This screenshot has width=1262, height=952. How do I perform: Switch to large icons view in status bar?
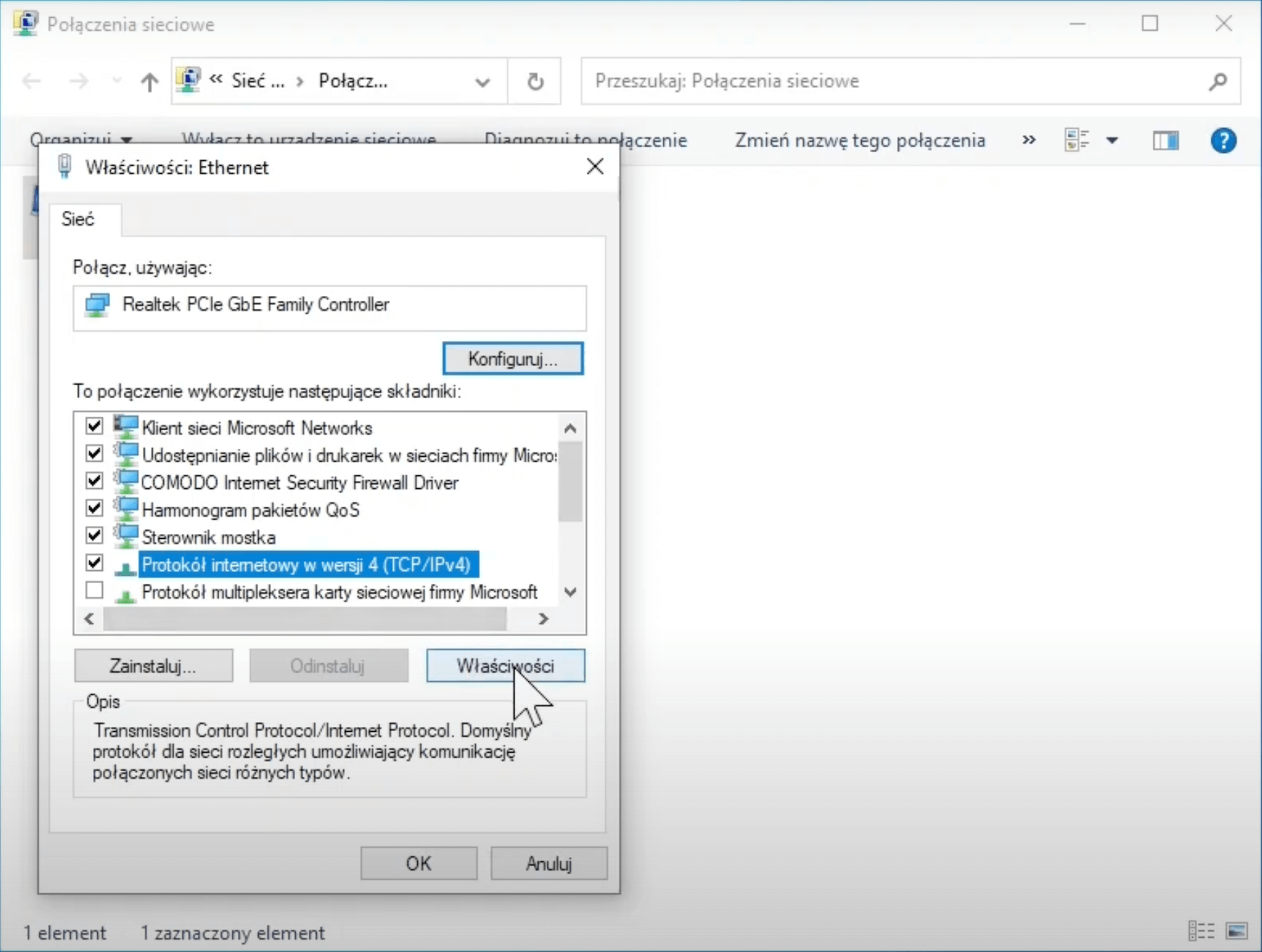pos(1237,931)
